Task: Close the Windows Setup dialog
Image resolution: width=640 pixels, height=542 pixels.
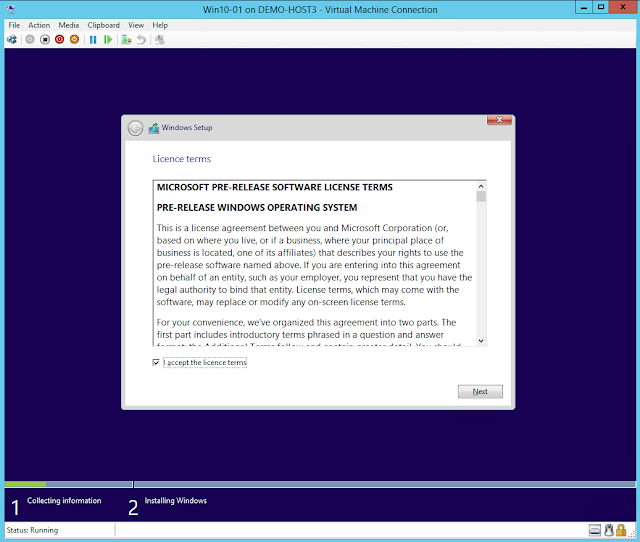Action: (500, 120)
